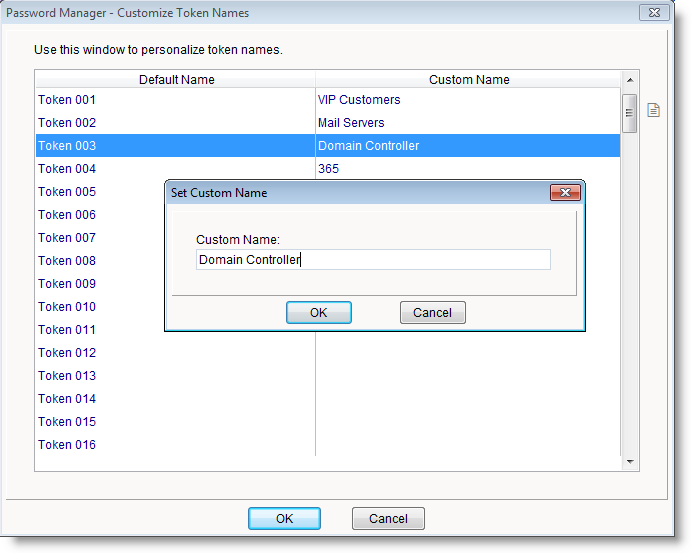Select the Mail Servers custom name
The image size is (691, 553).
tap(351, 123)
